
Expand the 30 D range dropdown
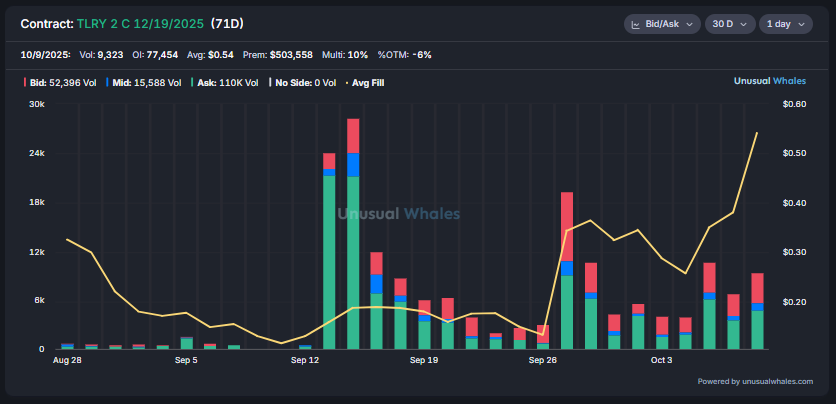[x=729, y=23]
